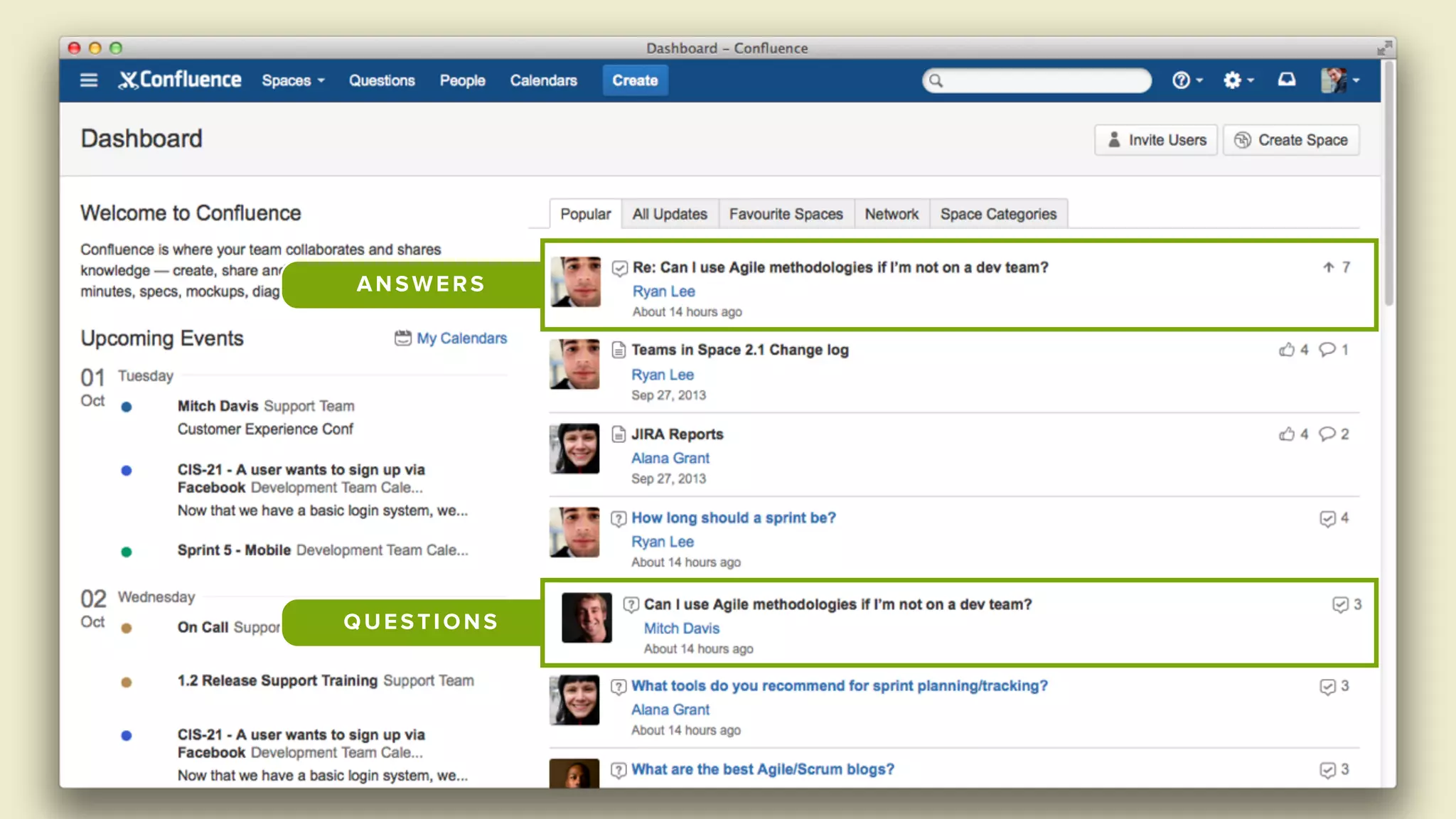Viewport: 1456px width, 819px height.
Task: Click the like icon on Teams in Space 2.1
Action: pos(1287,349)
